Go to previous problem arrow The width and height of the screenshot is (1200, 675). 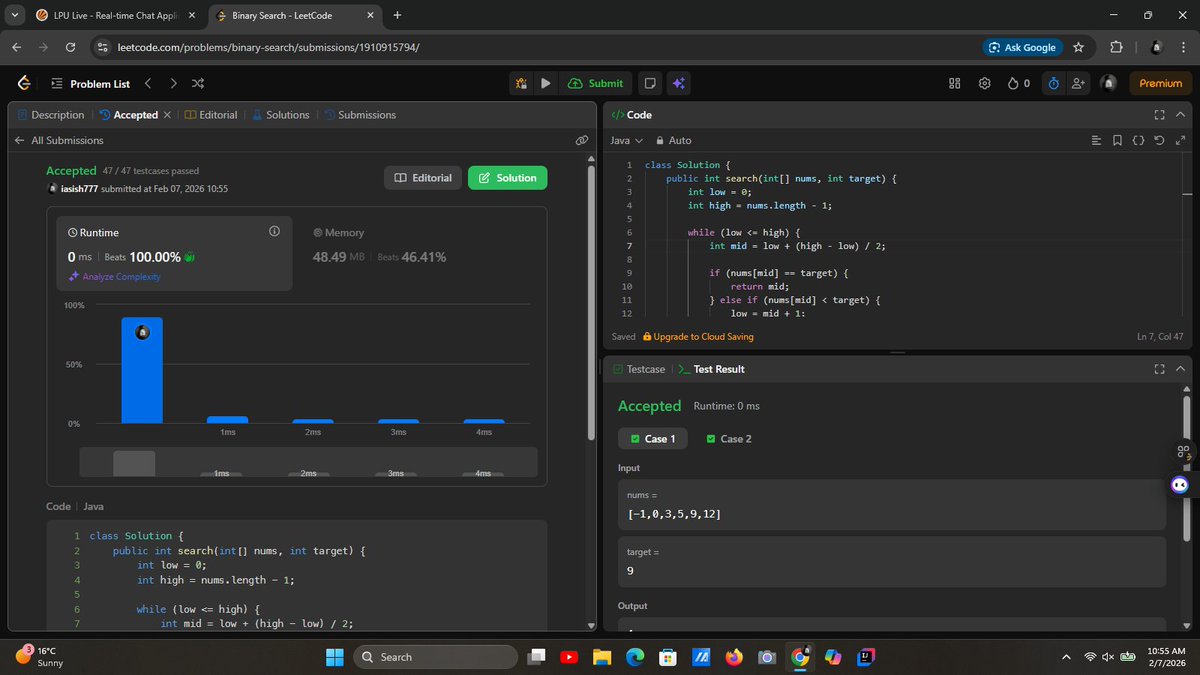[x=148, y=84]
